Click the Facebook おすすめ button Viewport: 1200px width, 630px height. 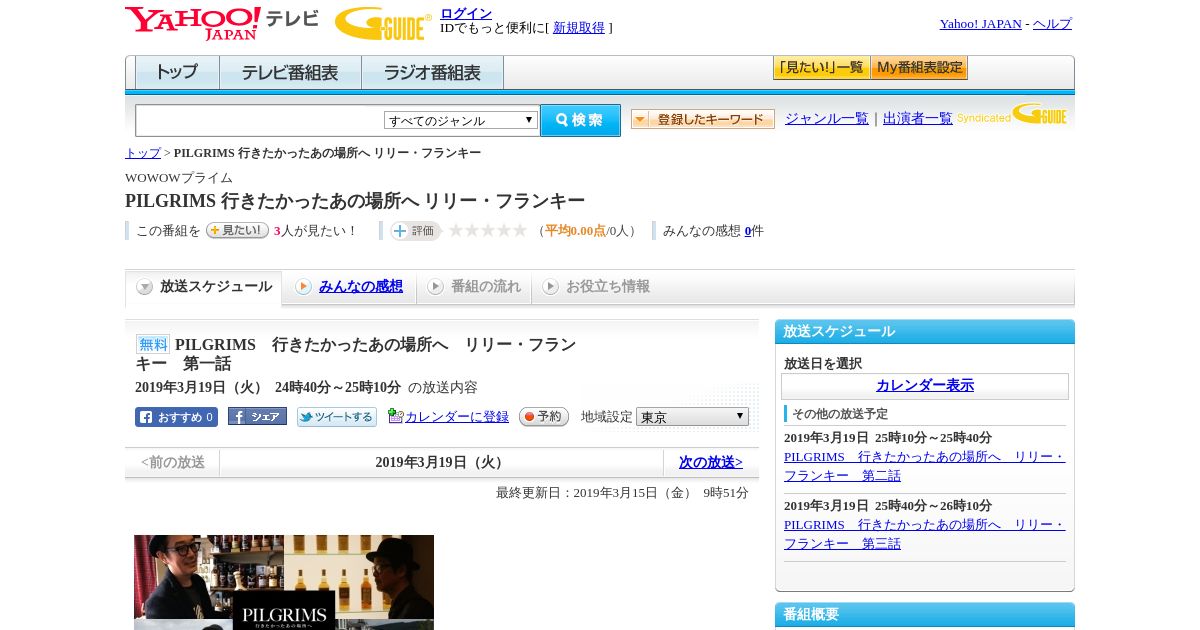pos(176,417)
